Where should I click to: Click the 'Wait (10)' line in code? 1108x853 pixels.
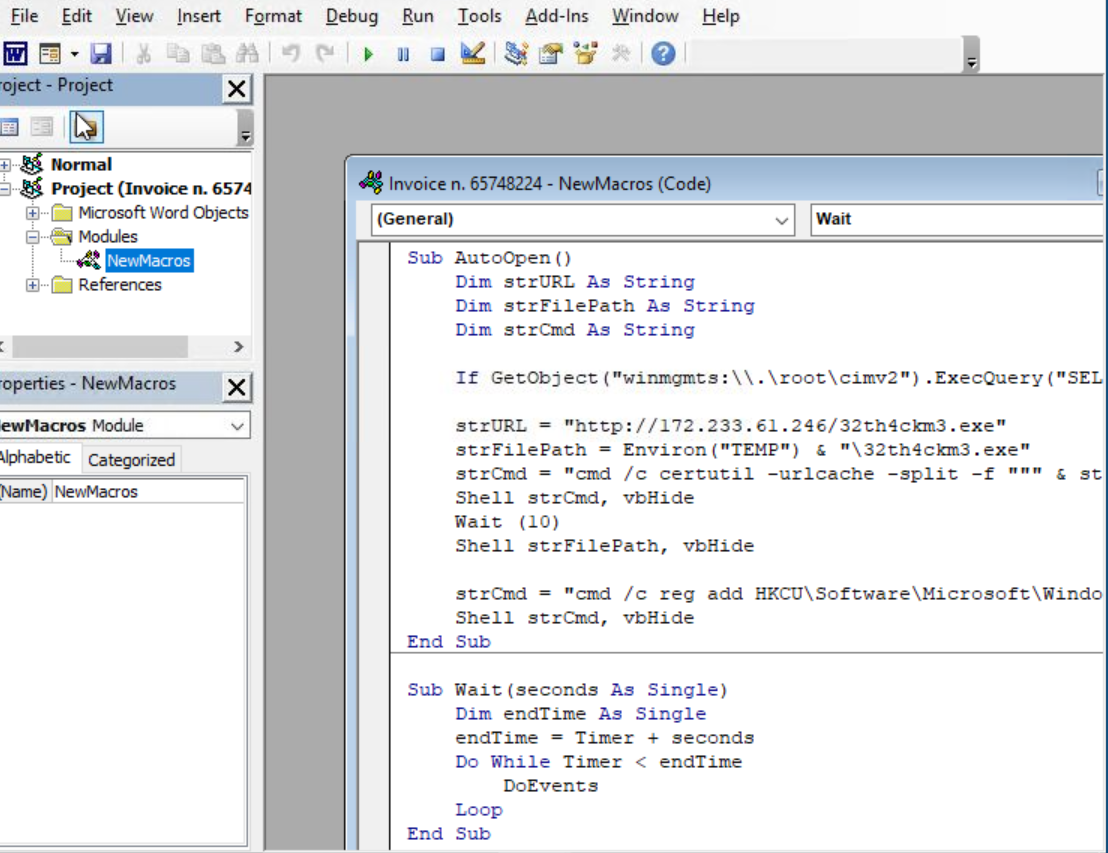pyautogui.click(x=507, y=522)
